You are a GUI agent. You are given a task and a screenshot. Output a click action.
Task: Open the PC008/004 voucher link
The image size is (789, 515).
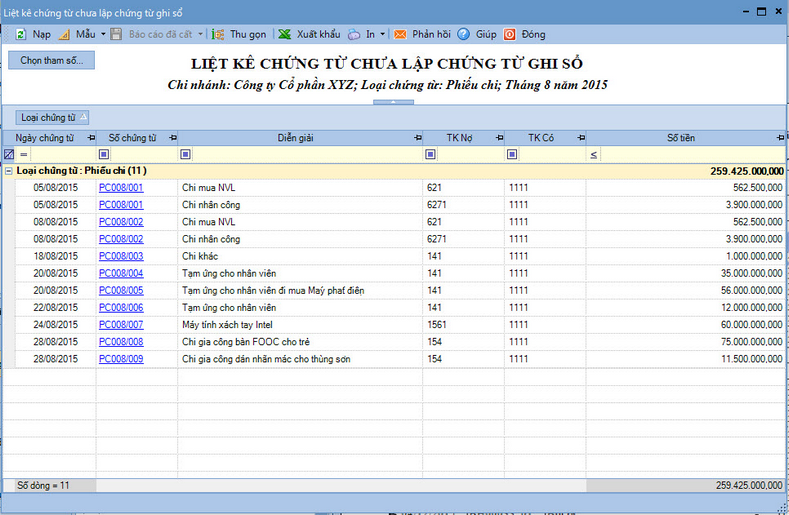(121, 273)
